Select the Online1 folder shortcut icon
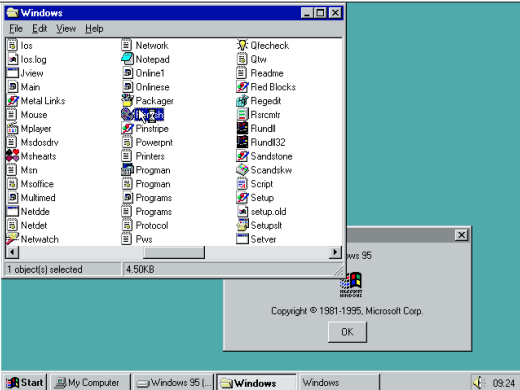The width and height of the screenshot is (520, 390). coord(127,73)
